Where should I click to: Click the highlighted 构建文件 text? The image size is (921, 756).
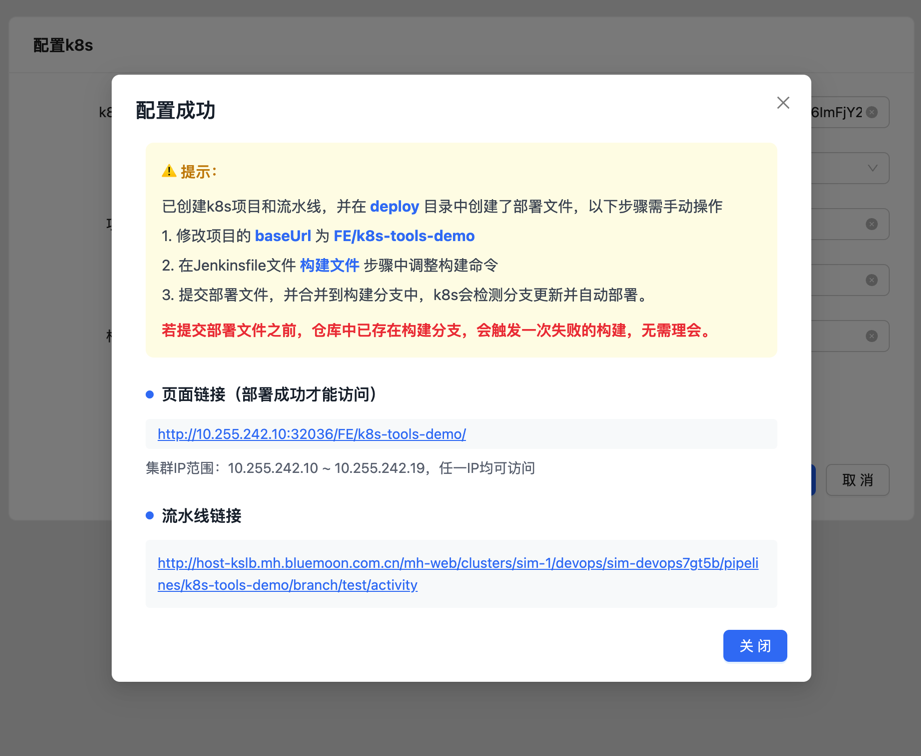pyautogui.click(x=330, y=266)
